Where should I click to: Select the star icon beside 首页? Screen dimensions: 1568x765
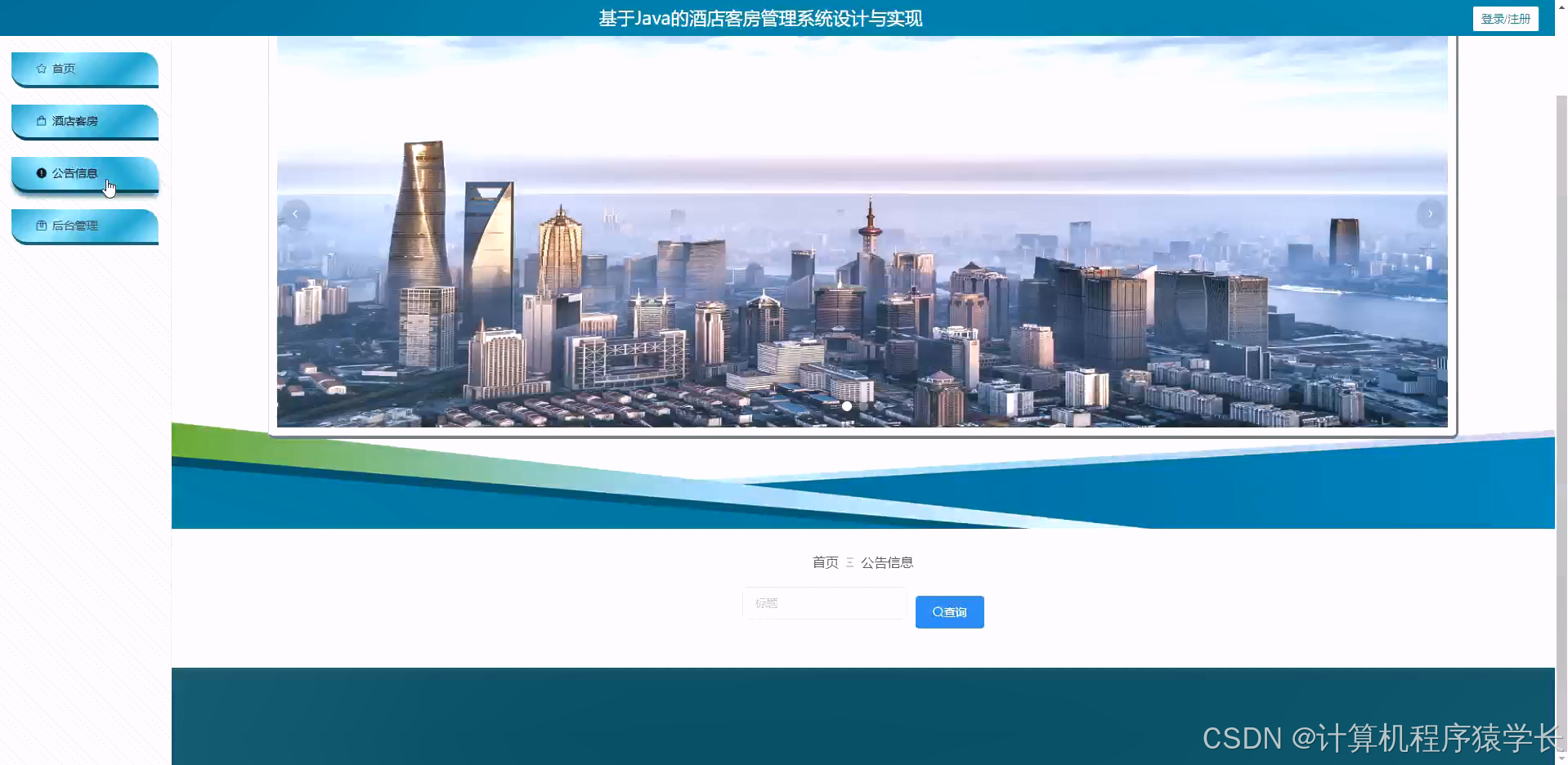pyautogui.click(x=39, y=69)
